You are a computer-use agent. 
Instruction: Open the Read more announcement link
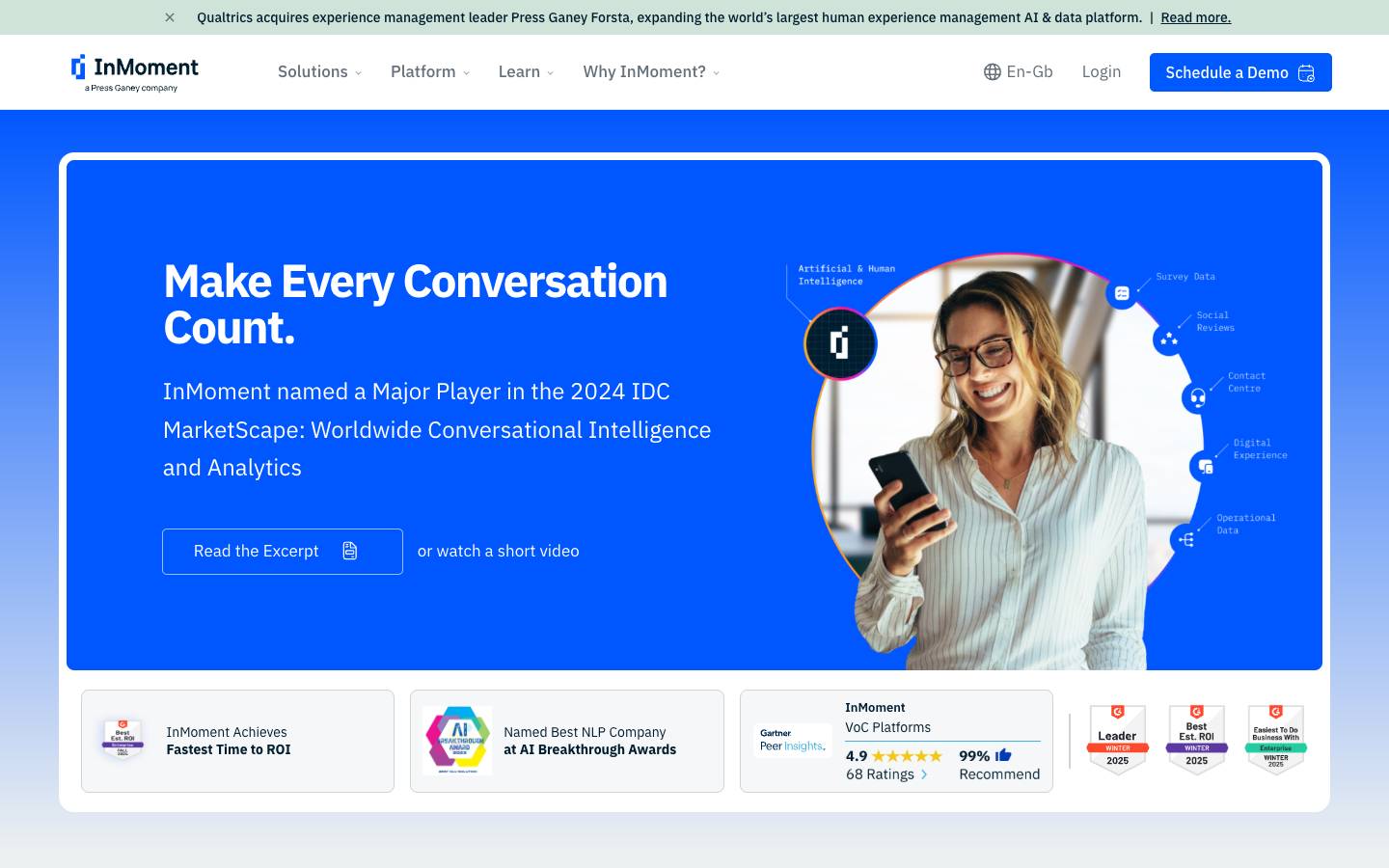[1196, 17]
